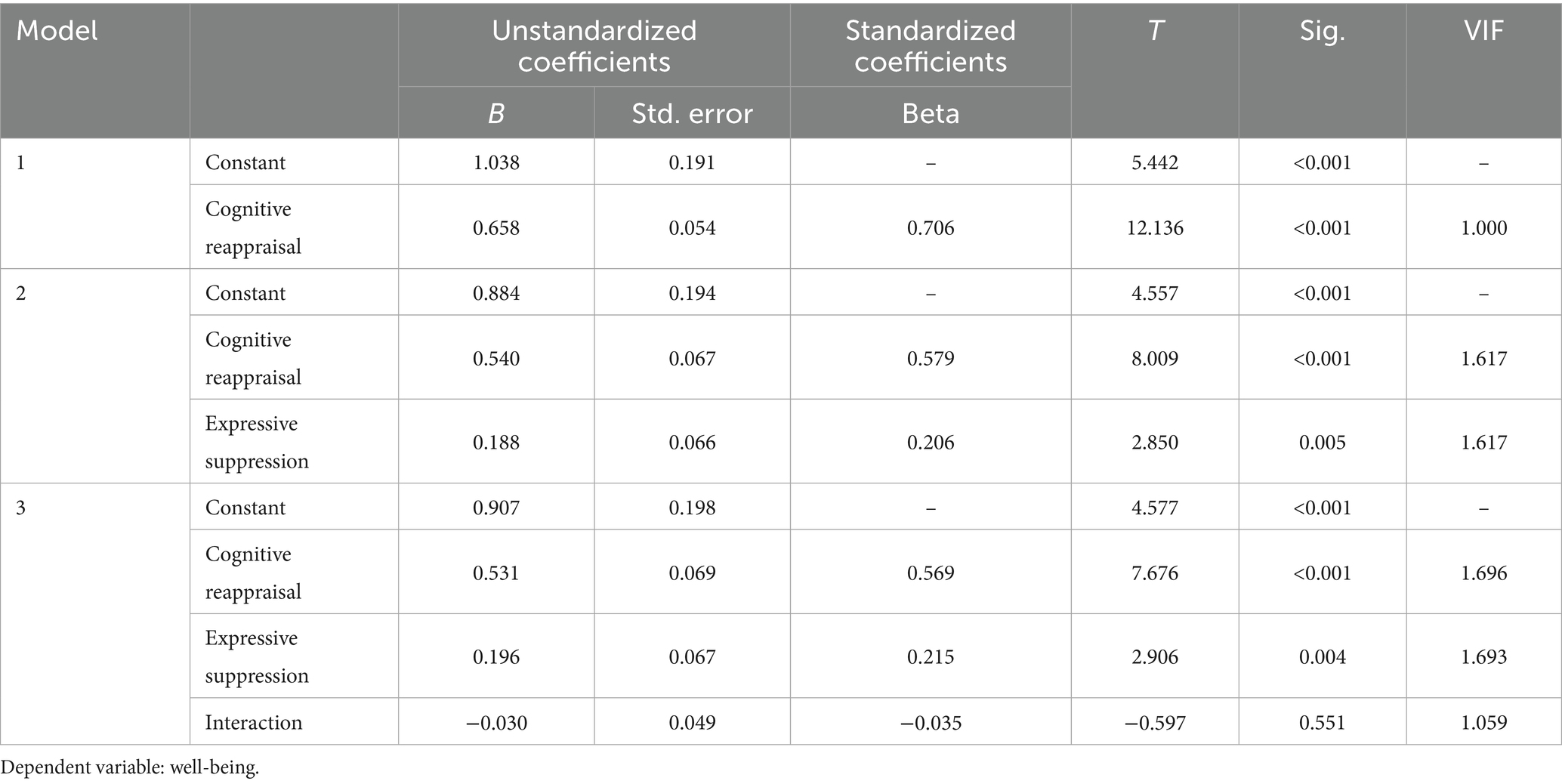Click the dependent variable footnote text
This screenshot has width=1562, height=784.
130,768
